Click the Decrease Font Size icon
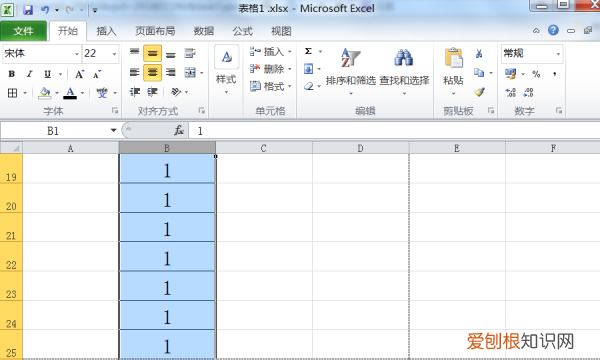 97,74
